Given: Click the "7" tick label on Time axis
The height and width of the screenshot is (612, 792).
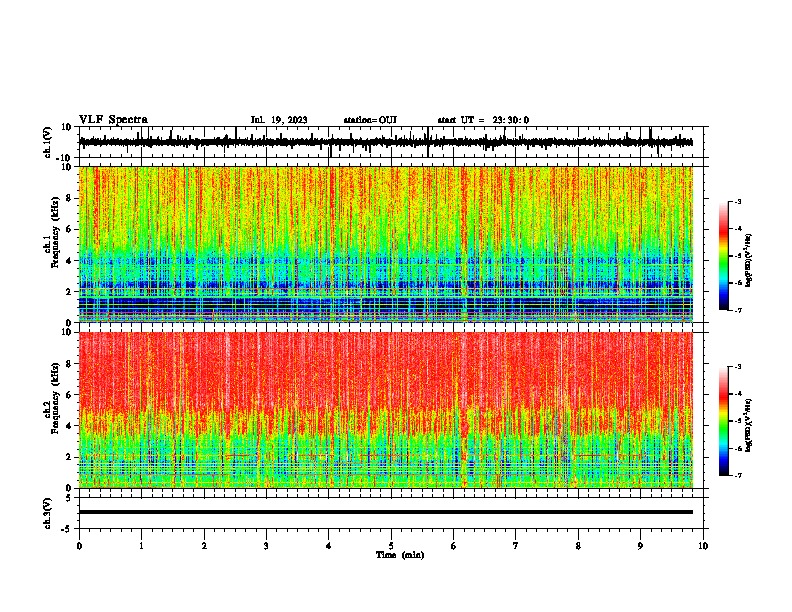Looking at the screenshot, I should click(516, 546).
